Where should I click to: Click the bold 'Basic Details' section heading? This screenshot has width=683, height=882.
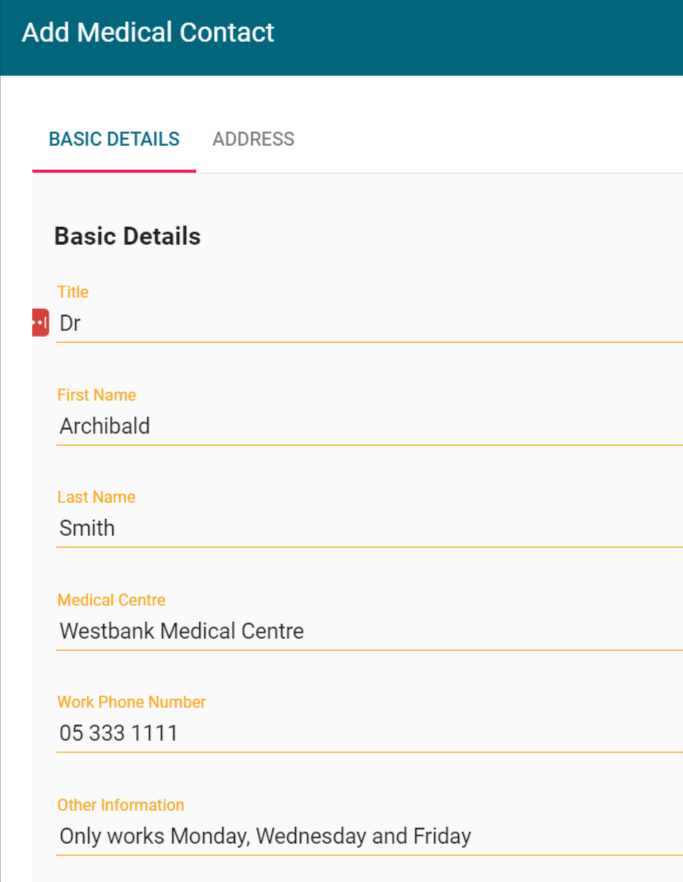(127, 237)
